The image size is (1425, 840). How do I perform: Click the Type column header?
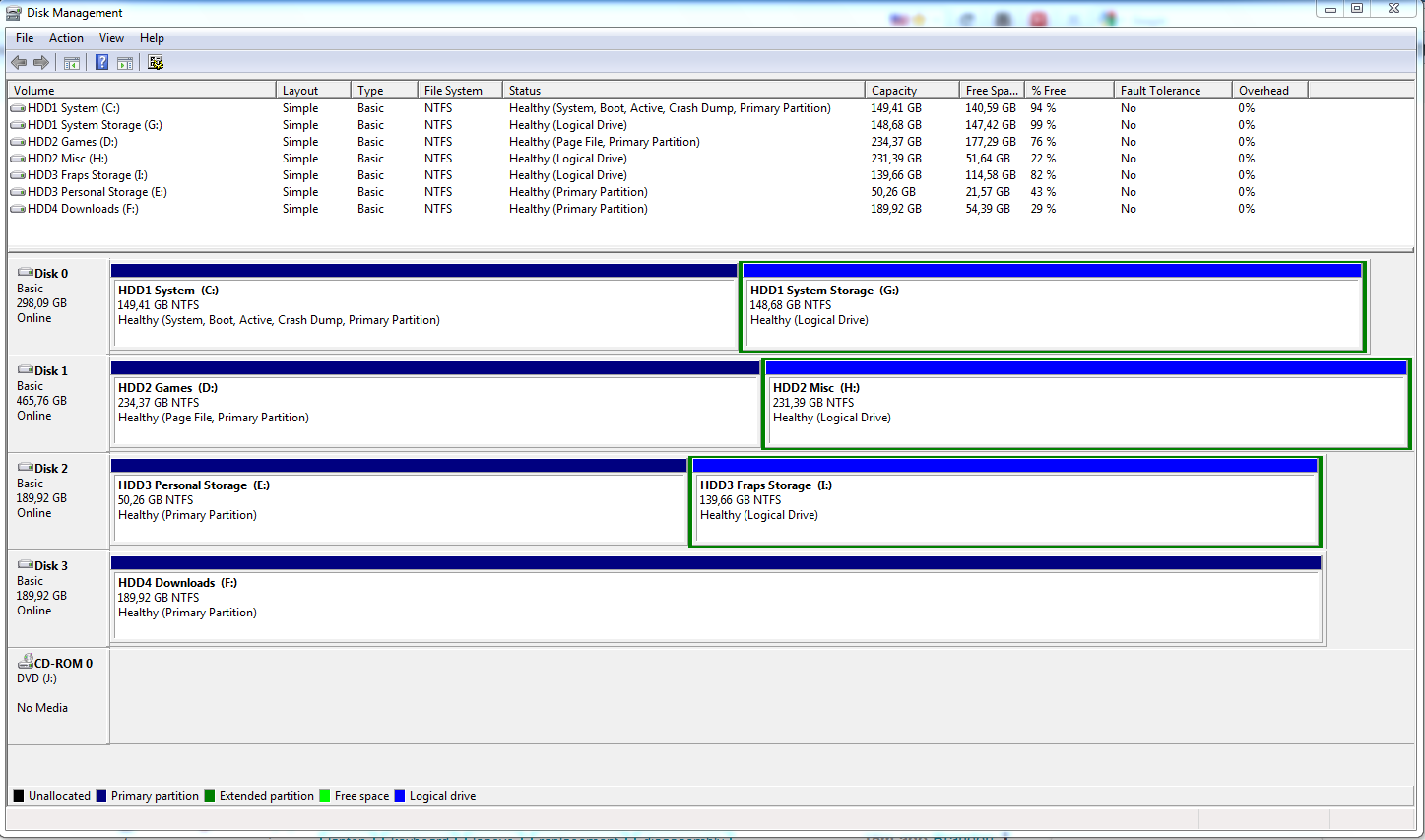(384, 90)
